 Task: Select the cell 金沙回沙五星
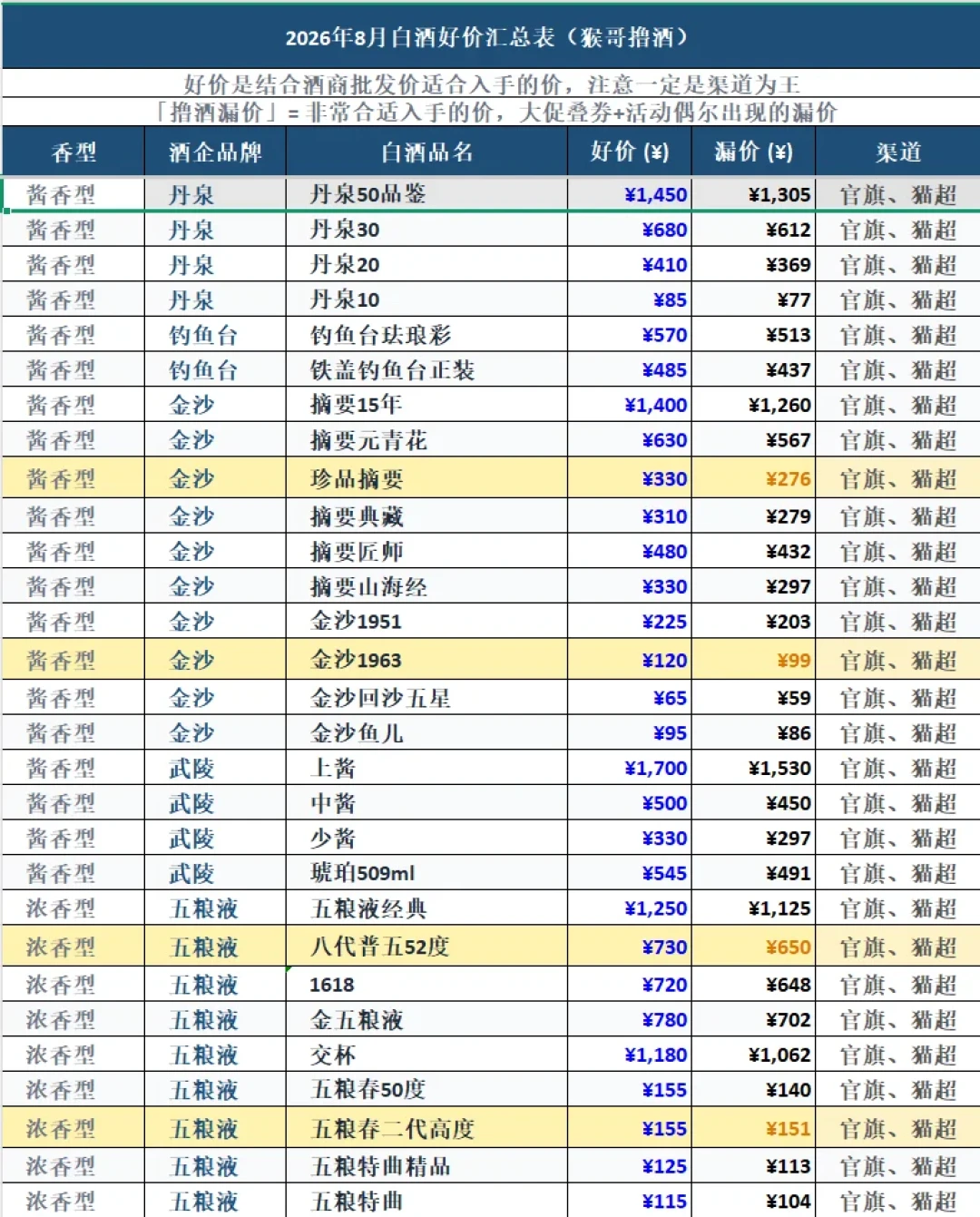click(426, 698)
